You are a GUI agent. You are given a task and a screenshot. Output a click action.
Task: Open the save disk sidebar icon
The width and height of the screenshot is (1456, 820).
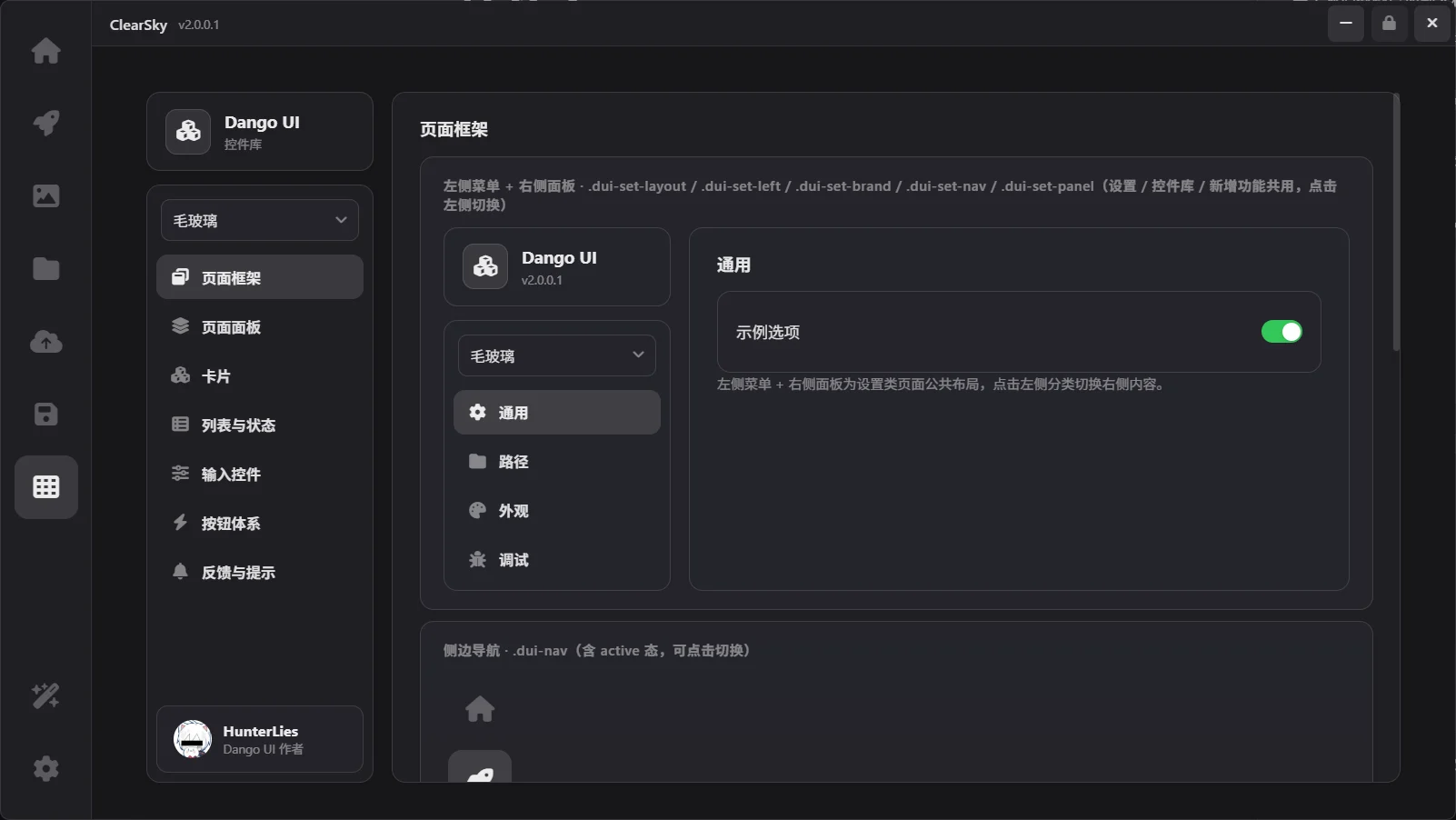point(45,414)
